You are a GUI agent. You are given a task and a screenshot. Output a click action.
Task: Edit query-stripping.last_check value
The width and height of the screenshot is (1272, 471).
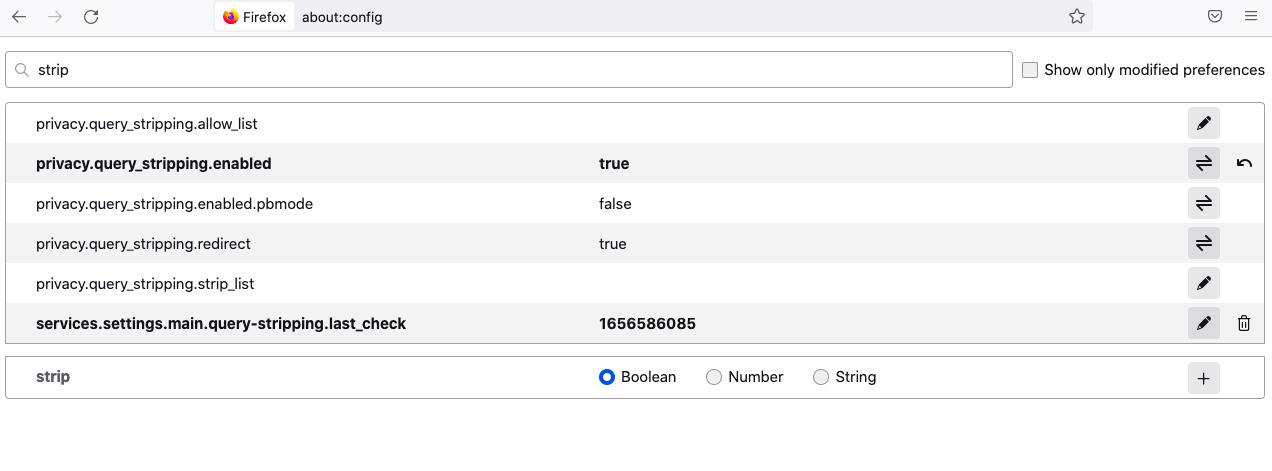click(1204, 323)
